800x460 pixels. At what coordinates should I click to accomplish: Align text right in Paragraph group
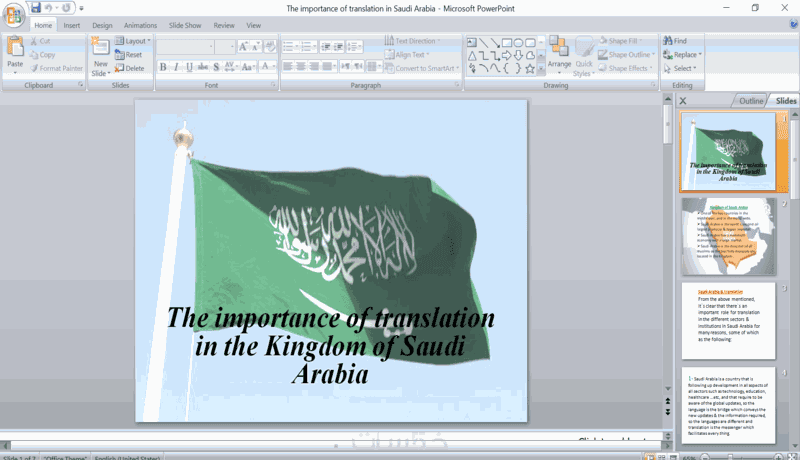pos(314,66)
